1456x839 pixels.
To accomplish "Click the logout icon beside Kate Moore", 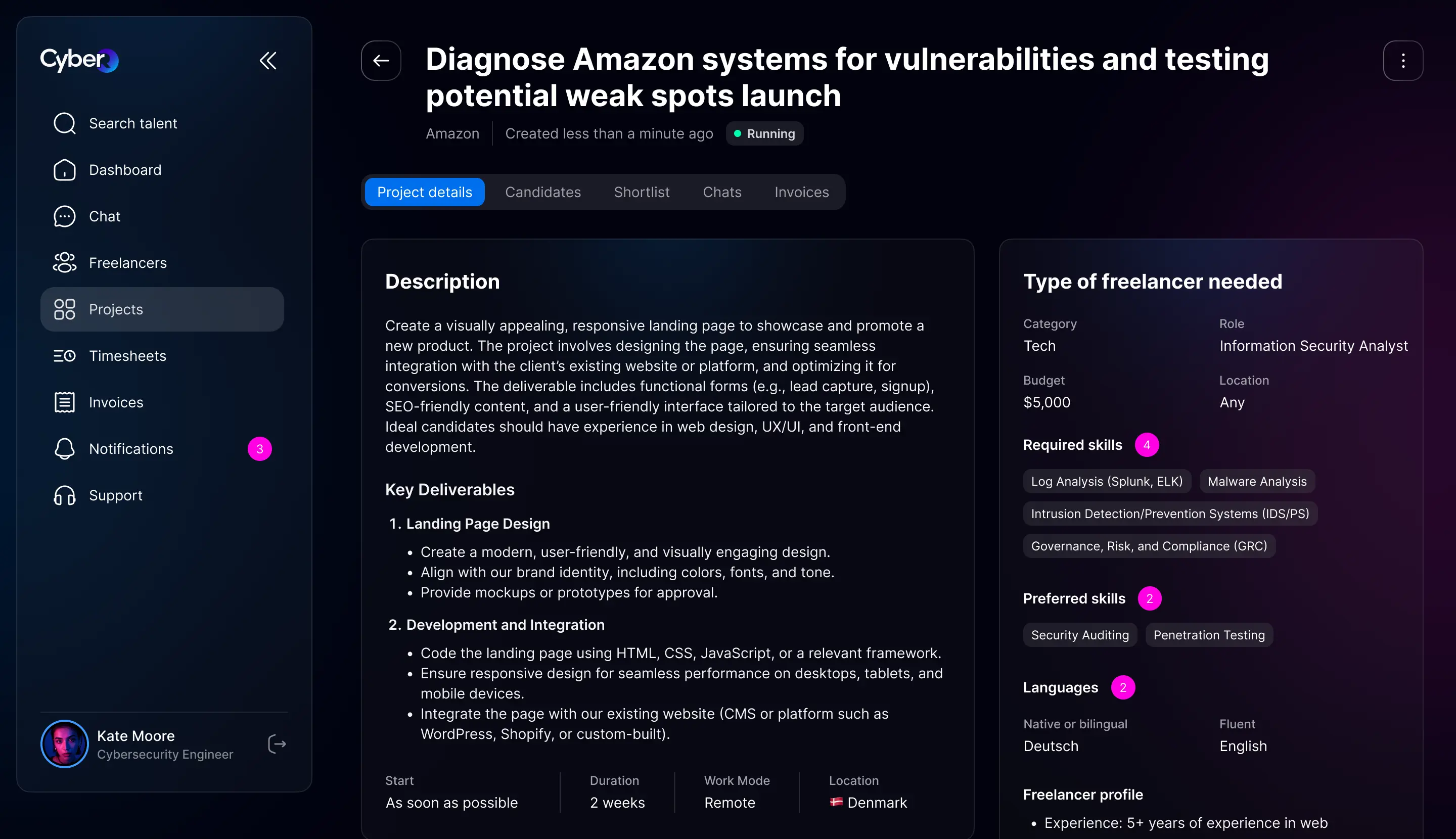I will click(x=277, y=744).
